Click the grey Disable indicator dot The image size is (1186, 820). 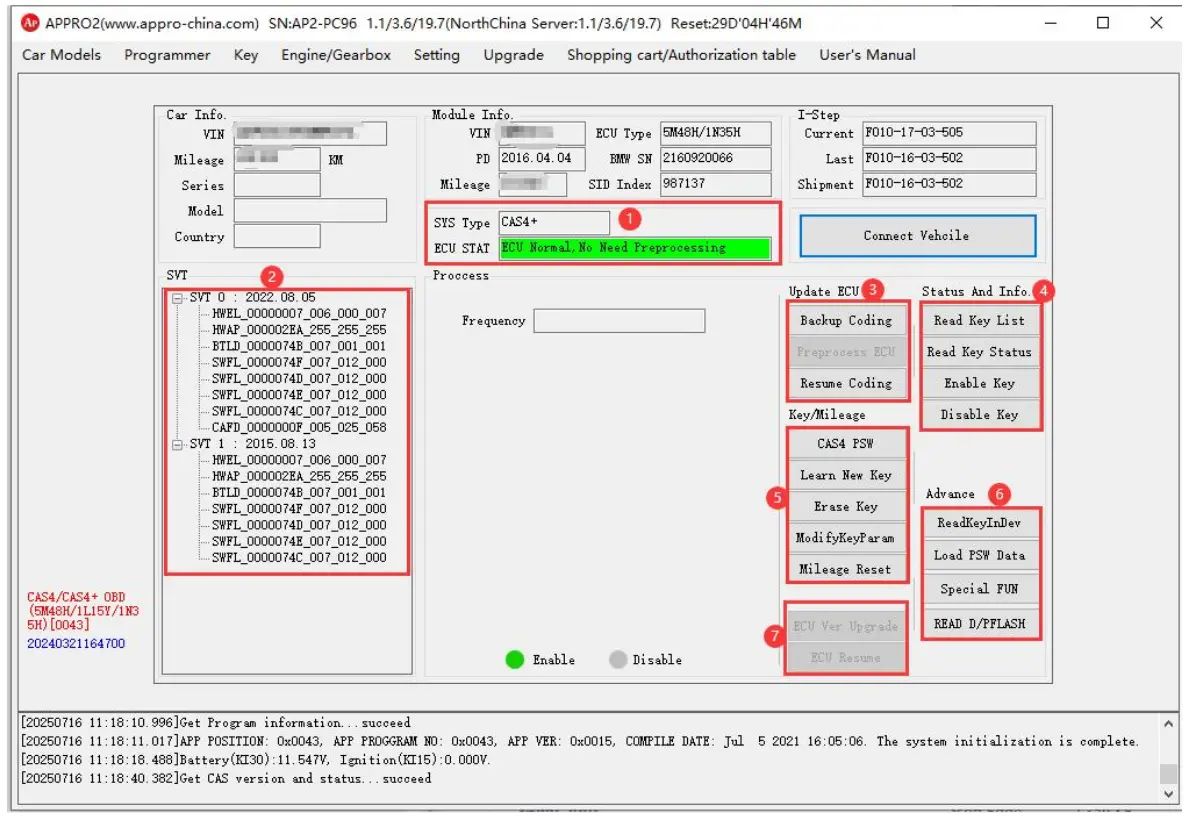618,660
